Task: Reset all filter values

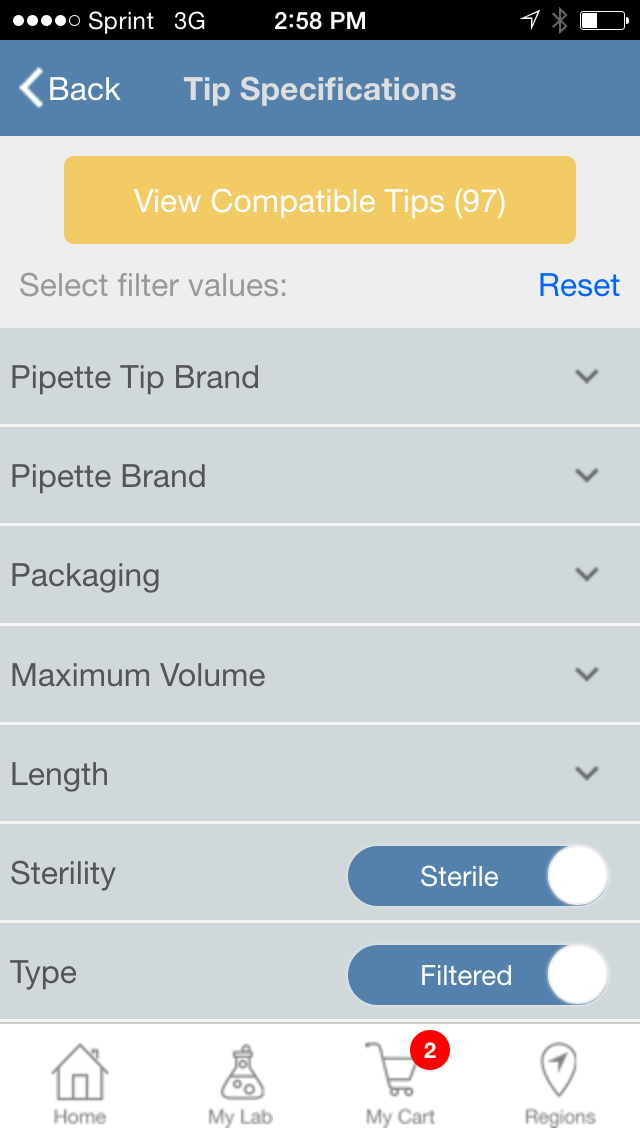Action: point(578,285)
